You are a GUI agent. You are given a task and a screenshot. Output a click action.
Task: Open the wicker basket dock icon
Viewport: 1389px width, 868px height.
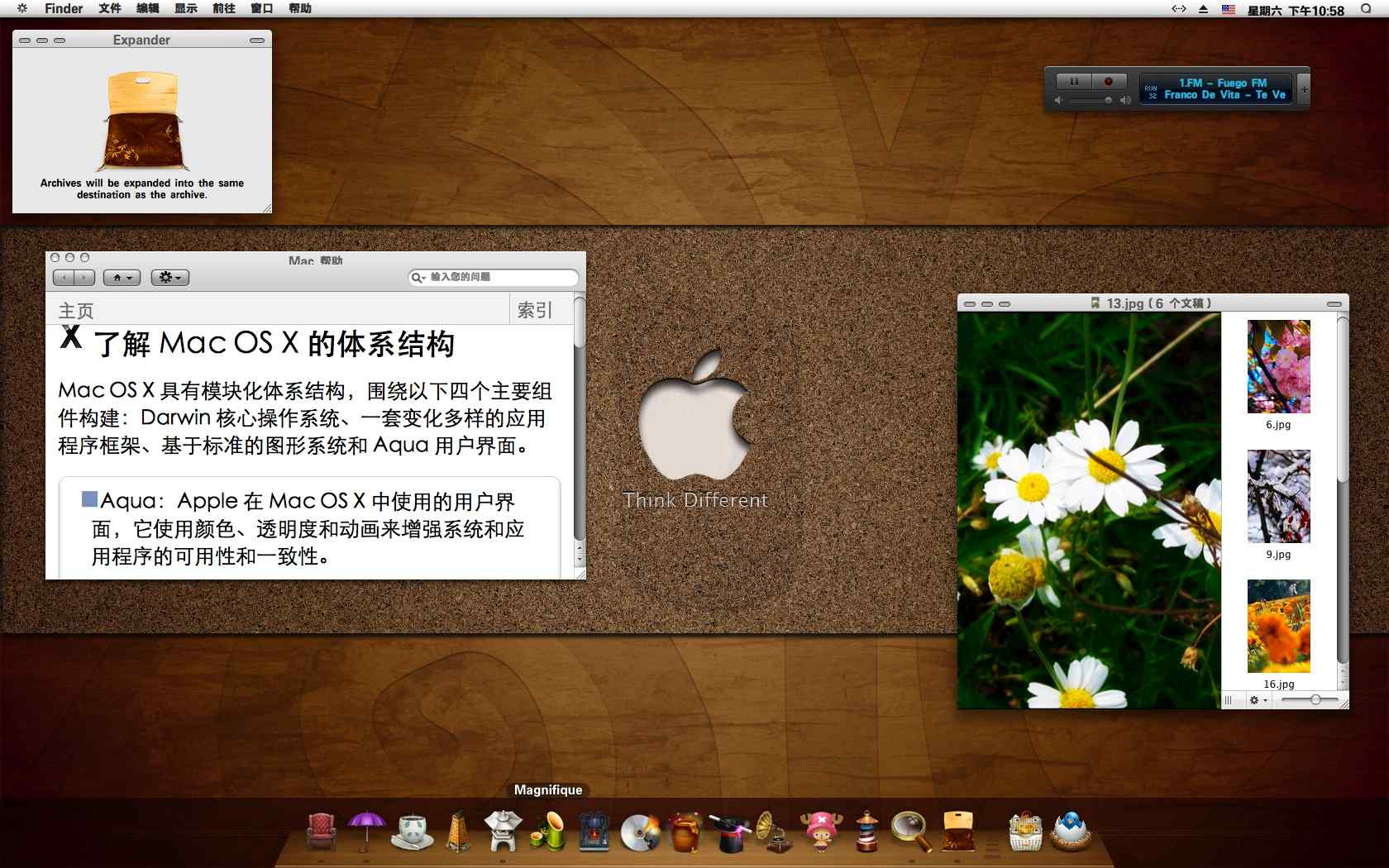click(x=1025, y=832)
